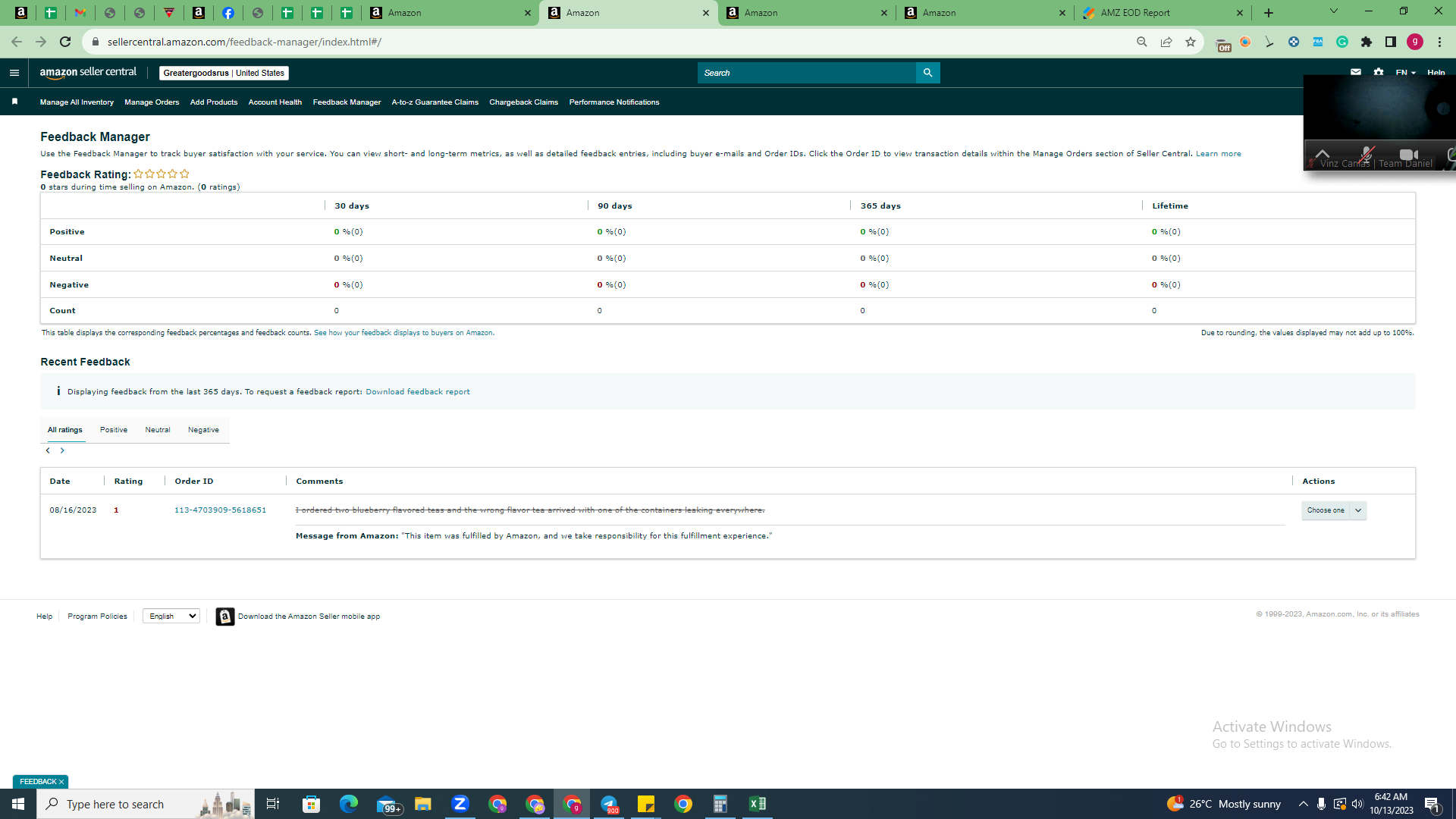Click Download feedback report link
This screenshot has height=819, width=1456.
[x=418, y=392]
